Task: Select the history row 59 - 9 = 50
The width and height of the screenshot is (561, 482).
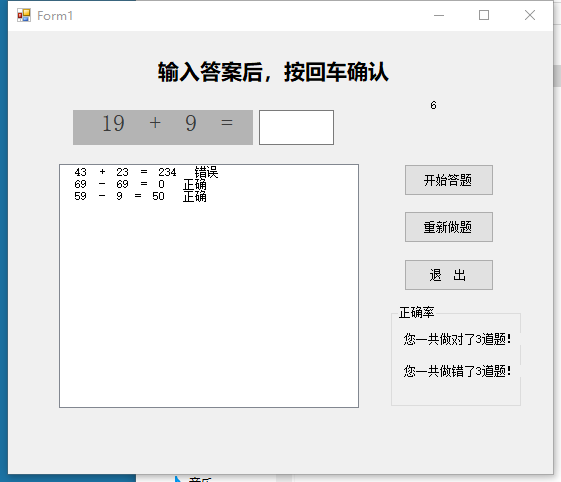Action: (x=140, y=196)
